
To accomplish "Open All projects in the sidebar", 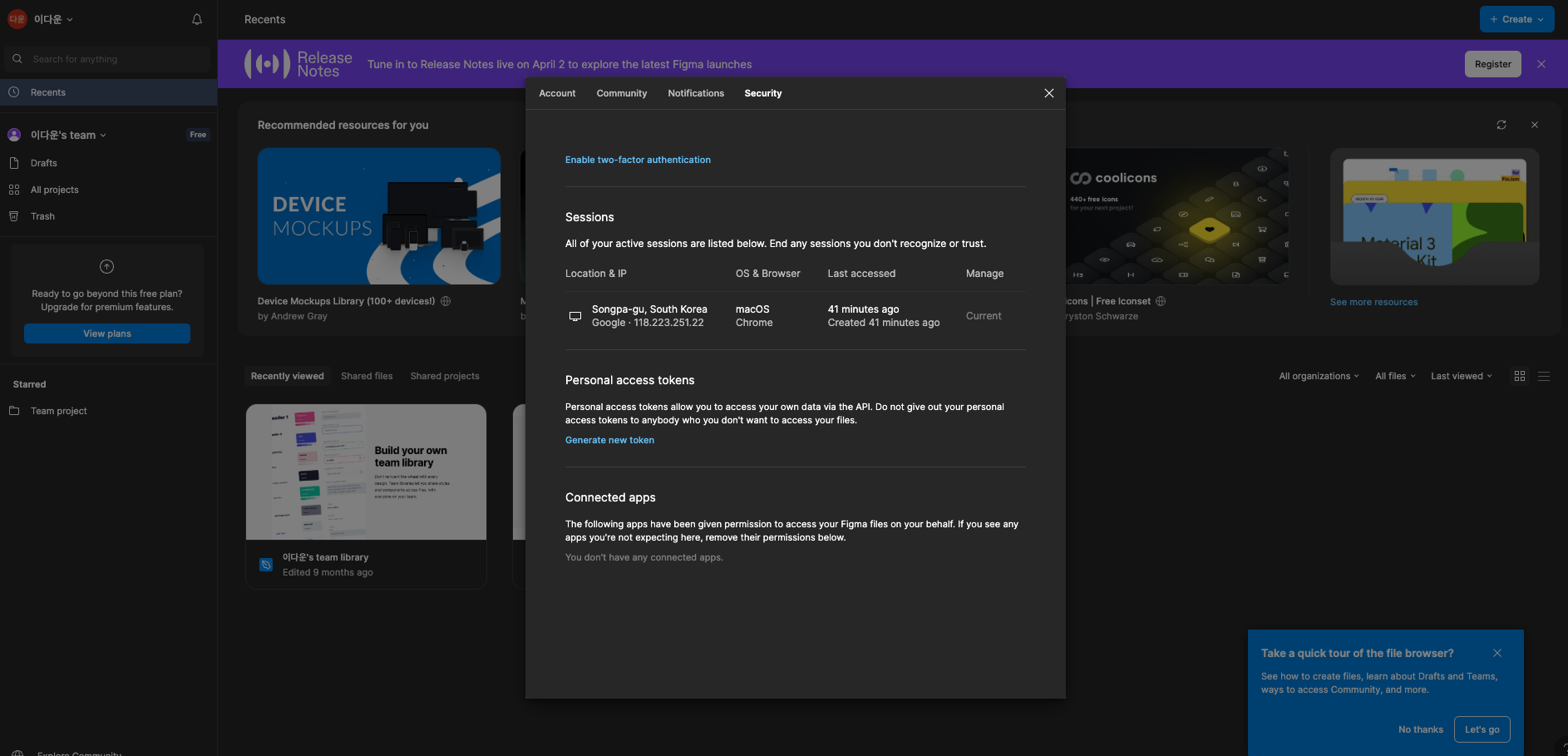I will click(108, 190).
